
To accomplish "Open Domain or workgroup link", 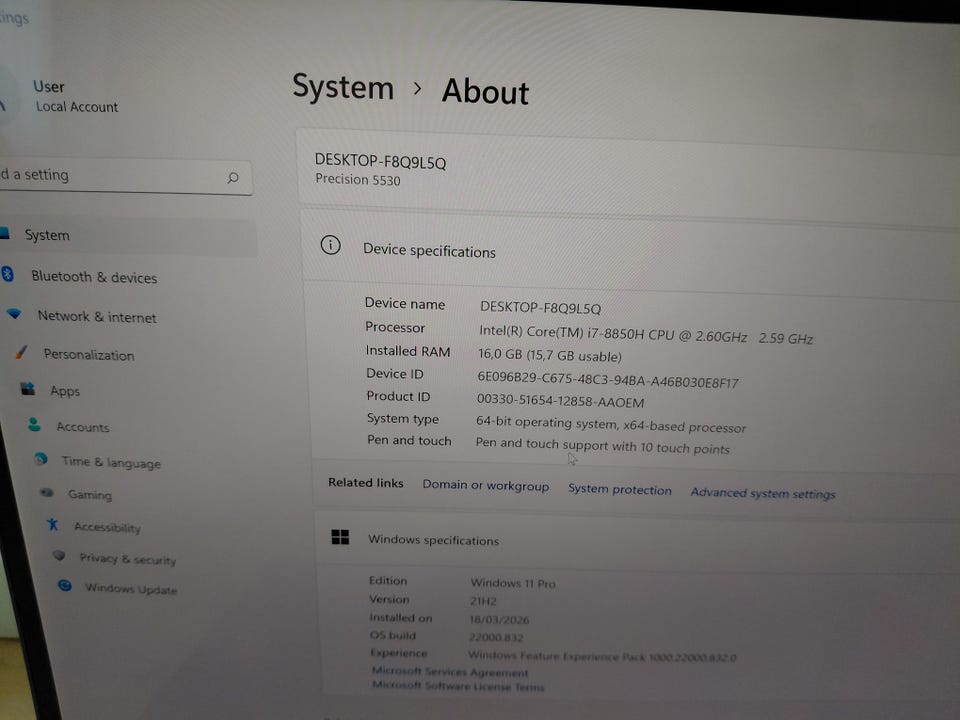I will pos(486,486).
